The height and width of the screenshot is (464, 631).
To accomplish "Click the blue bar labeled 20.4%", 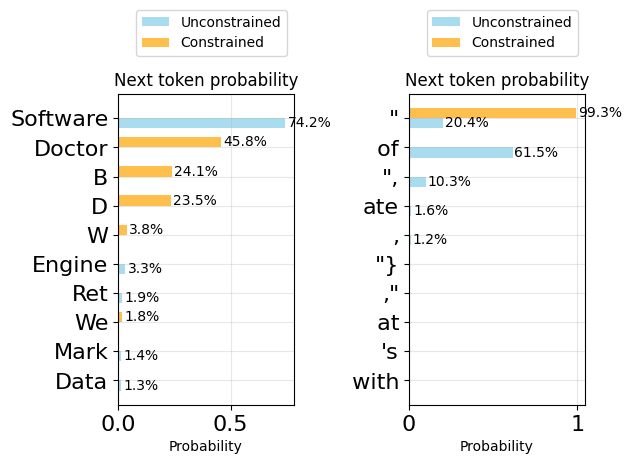I will pyautogui.click(x=426, y=123).
